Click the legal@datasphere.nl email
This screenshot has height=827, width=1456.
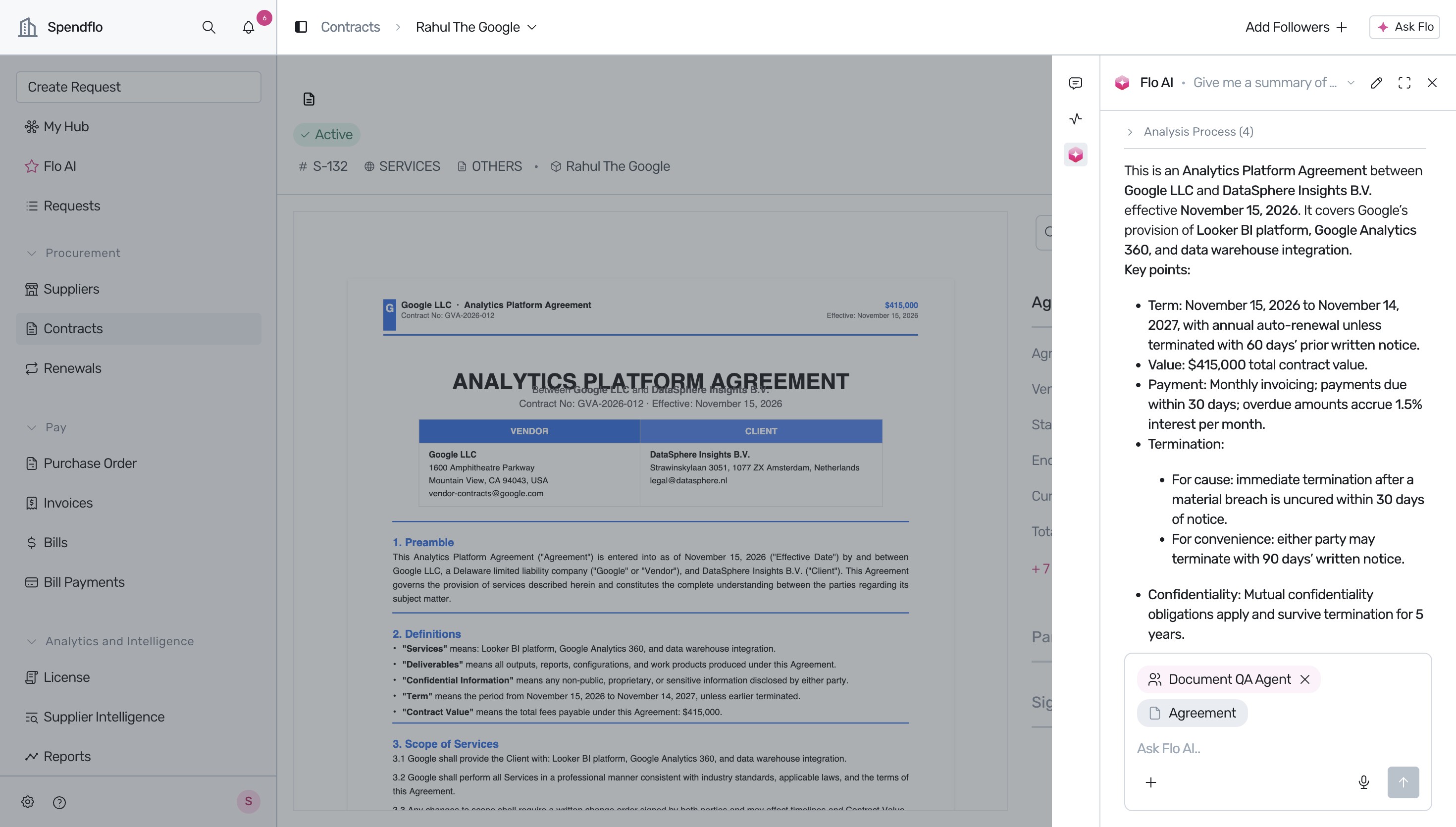[688, 480]
